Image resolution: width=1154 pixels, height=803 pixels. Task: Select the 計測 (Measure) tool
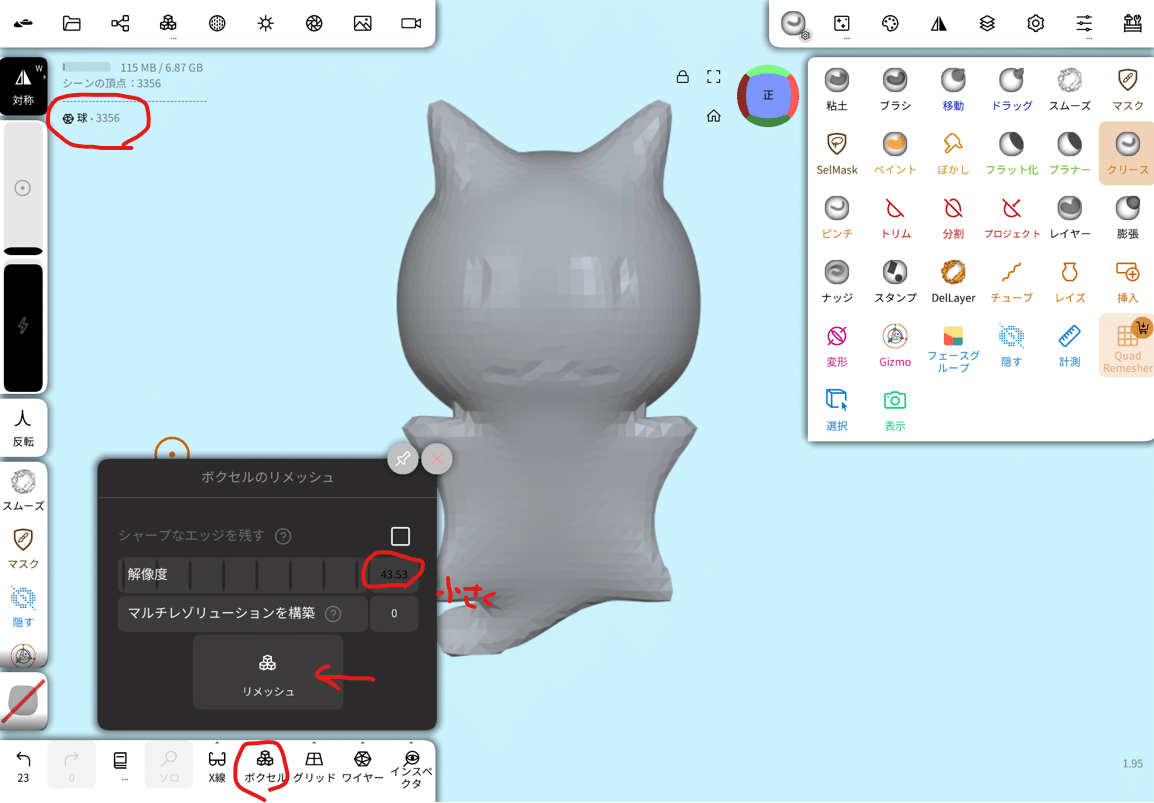(1069, 346)
